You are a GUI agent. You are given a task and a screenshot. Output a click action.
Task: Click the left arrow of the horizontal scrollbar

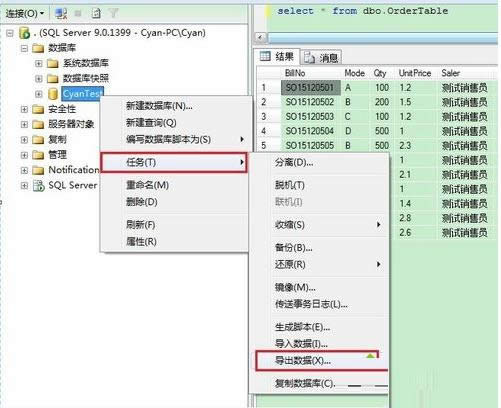click(x=261, y=37)
